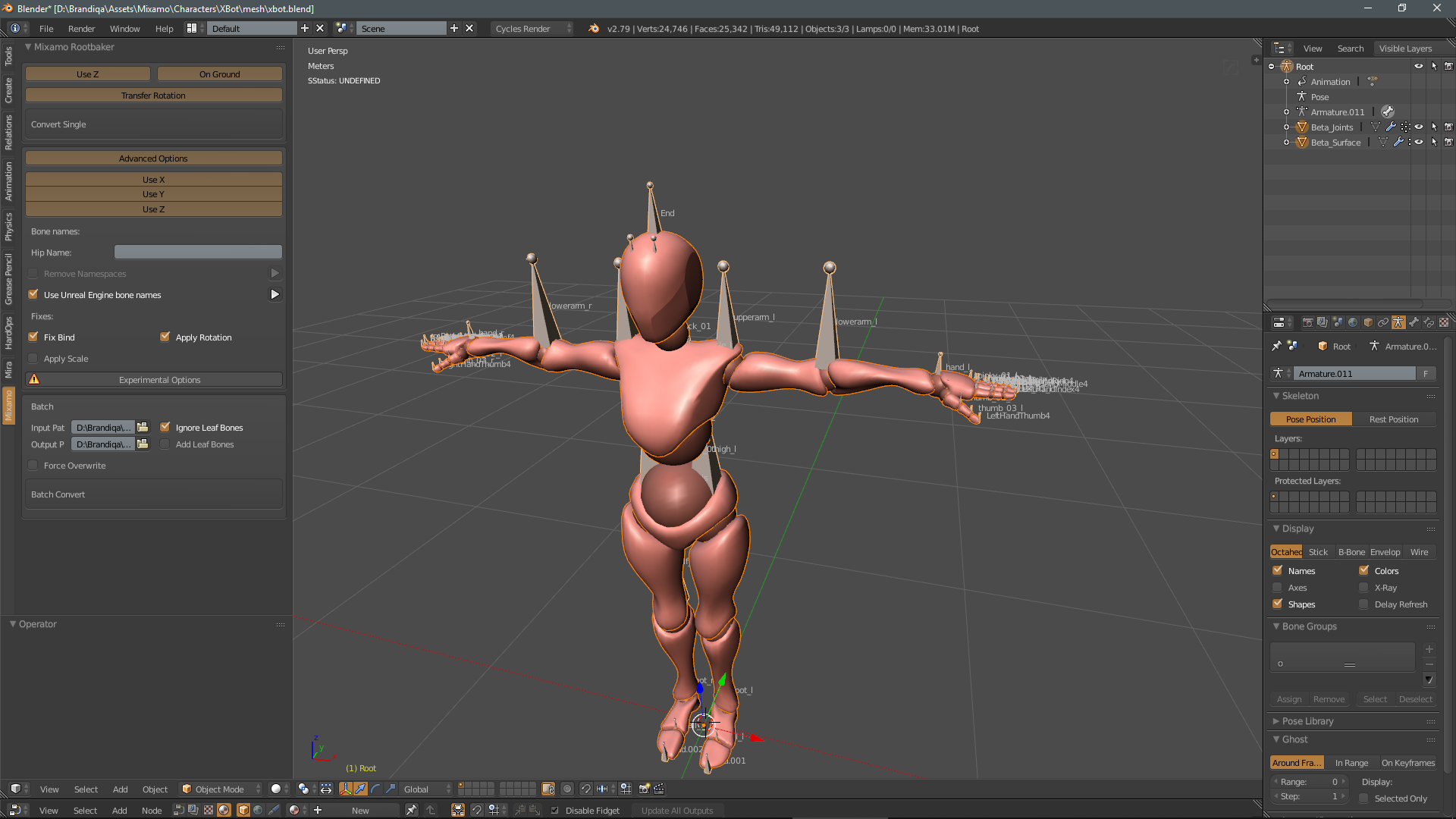Click the OpenGL render camera icon
The width and height of the screenshot is (1456, 819).
pos(645,789)
